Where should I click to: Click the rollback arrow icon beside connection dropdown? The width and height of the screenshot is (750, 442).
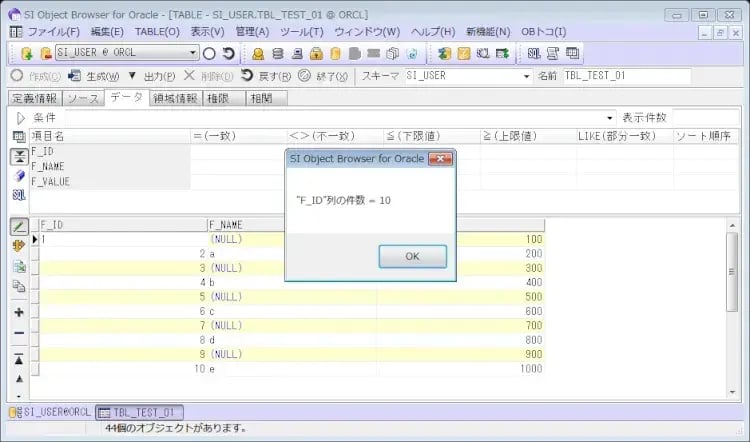pyautogui.click(x=229, y=53)
